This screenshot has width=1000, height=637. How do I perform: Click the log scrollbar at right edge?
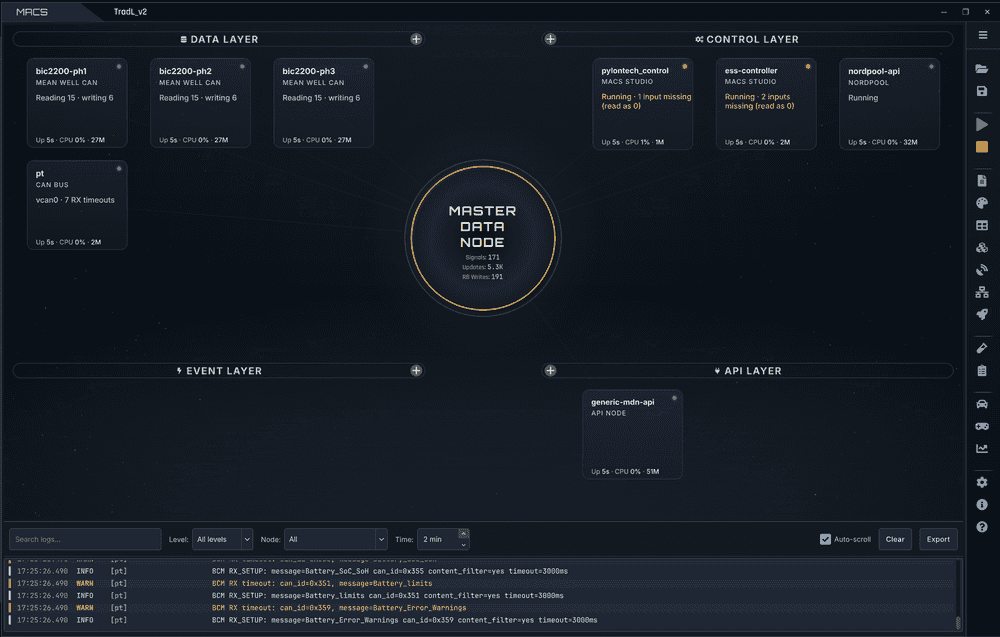point(958,622)
